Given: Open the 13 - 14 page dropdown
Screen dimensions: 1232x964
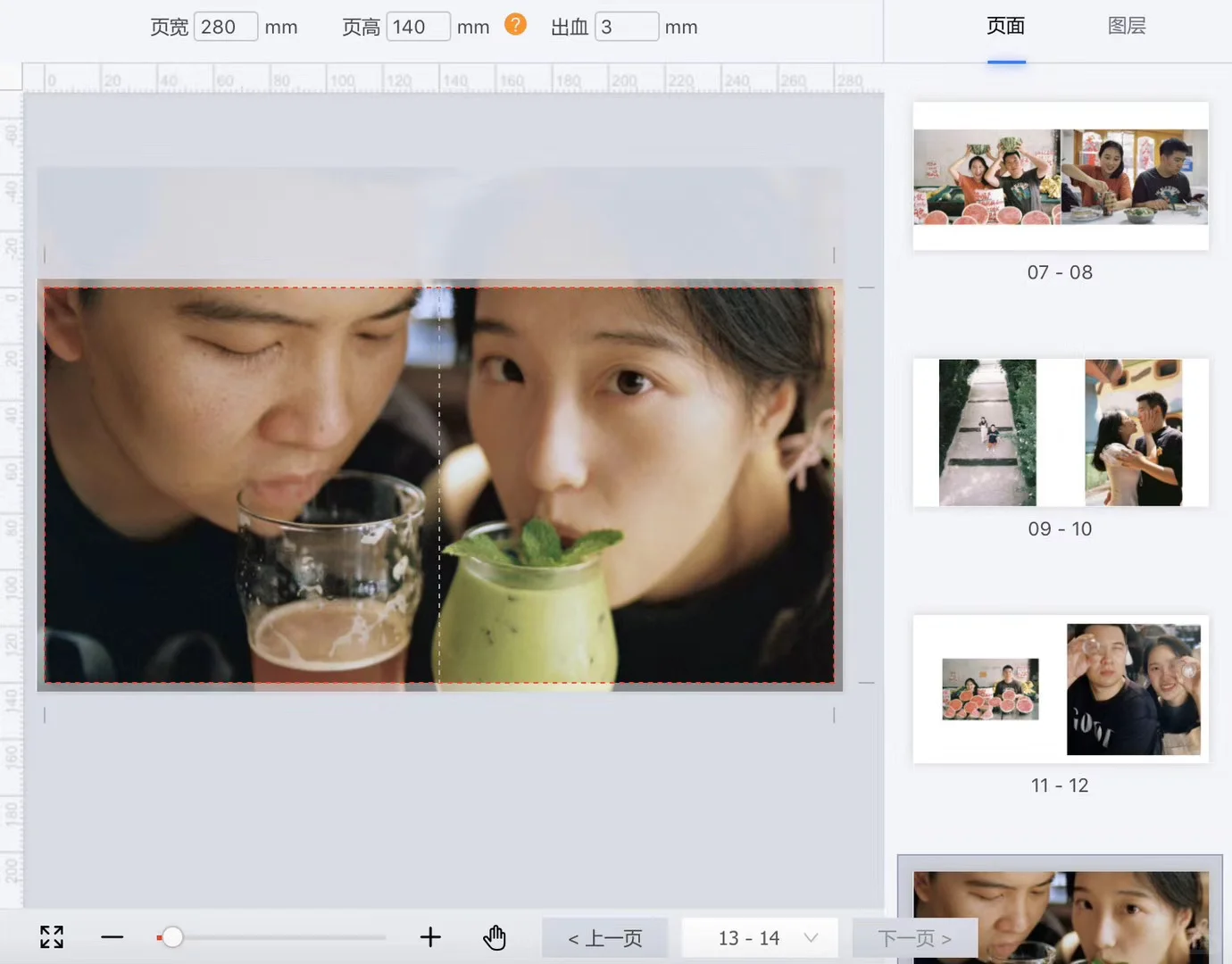Looking at the screenshot, I should click(x=760, y=938).
